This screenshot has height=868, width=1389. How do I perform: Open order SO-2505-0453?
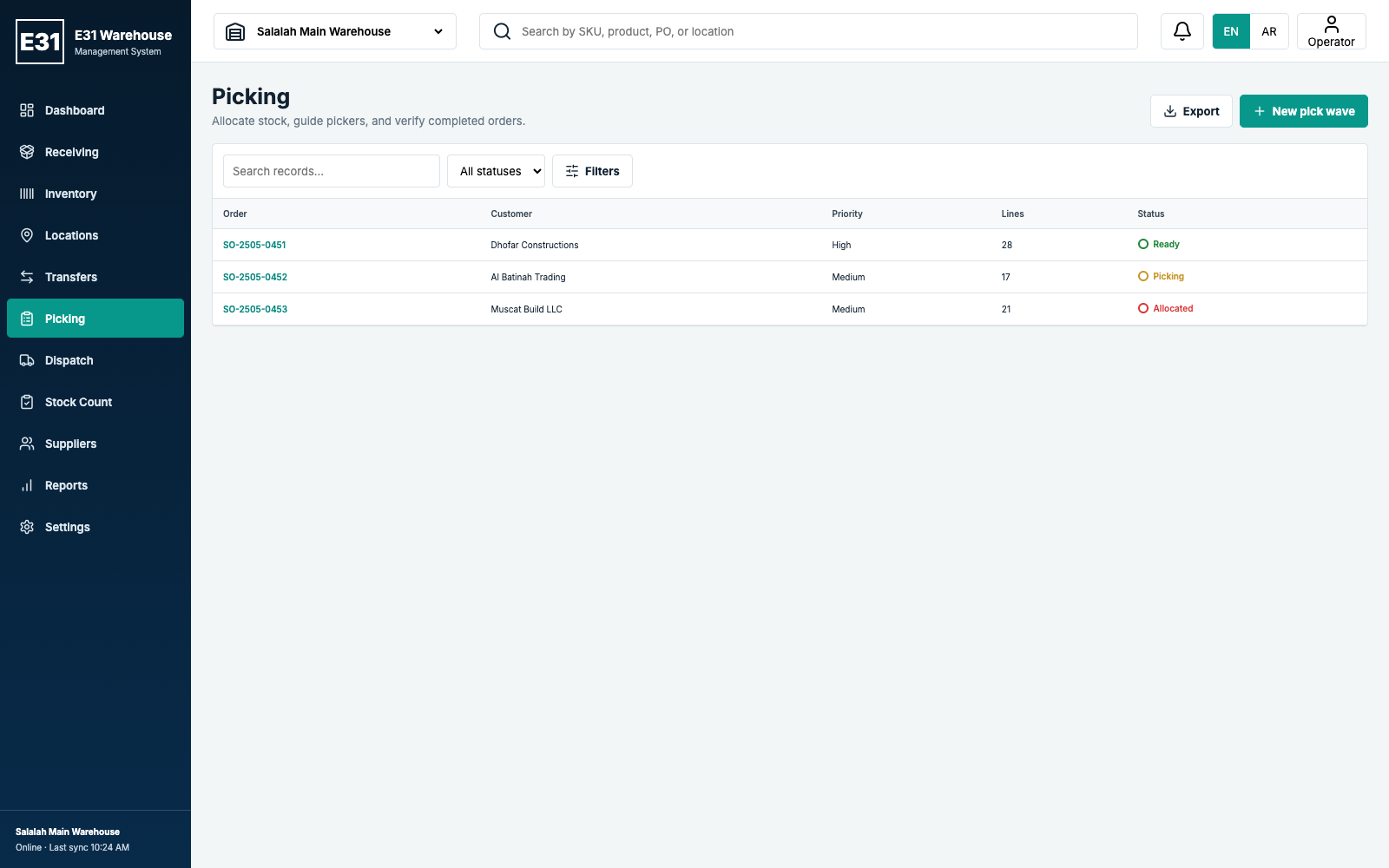click(255, 309)
